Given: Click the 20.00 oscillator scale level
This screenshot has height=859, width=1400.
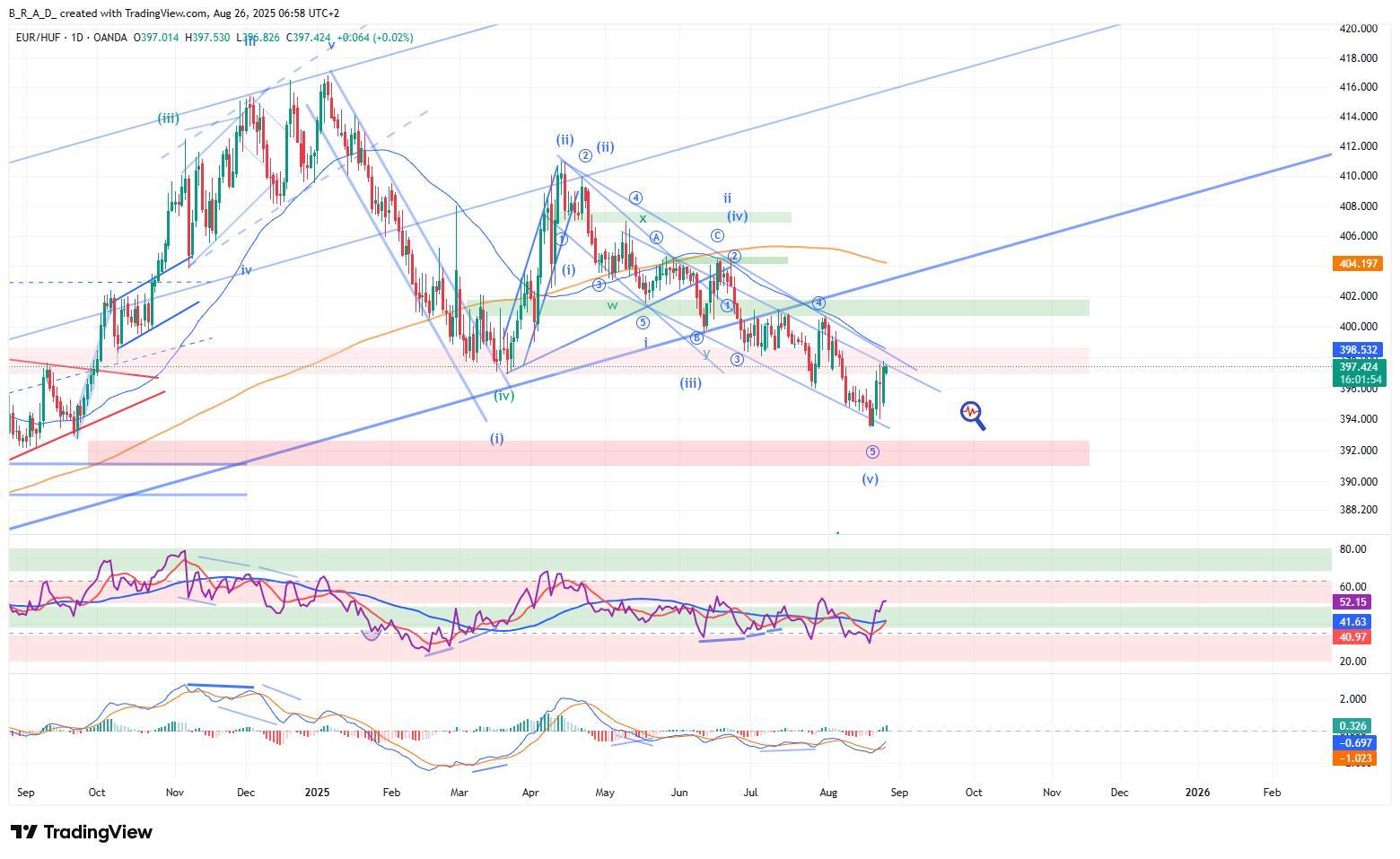Looking at the screenshot, I should coord(1352,662).
